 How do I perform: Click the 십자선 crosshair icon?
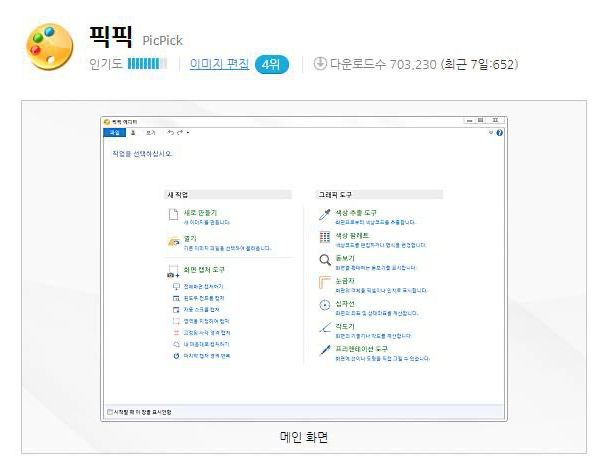coord(325,305)
